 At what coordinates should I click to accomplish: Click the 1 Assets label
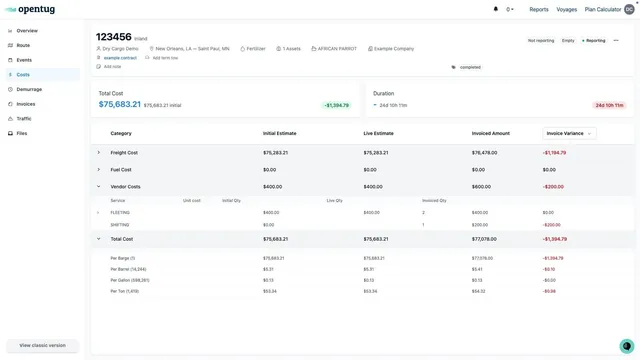(x=291, y=49)
